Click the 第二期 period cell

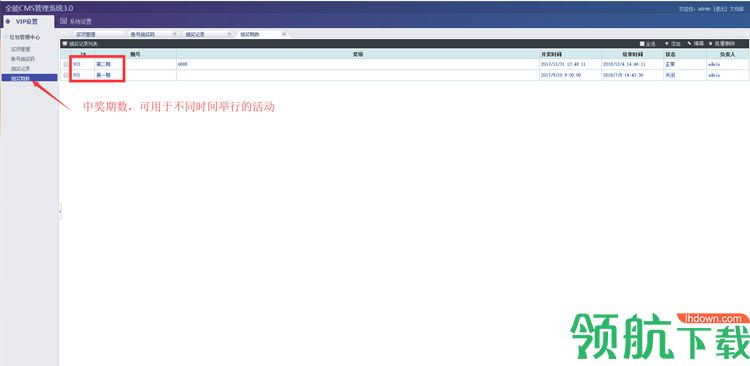pos(103,64)
